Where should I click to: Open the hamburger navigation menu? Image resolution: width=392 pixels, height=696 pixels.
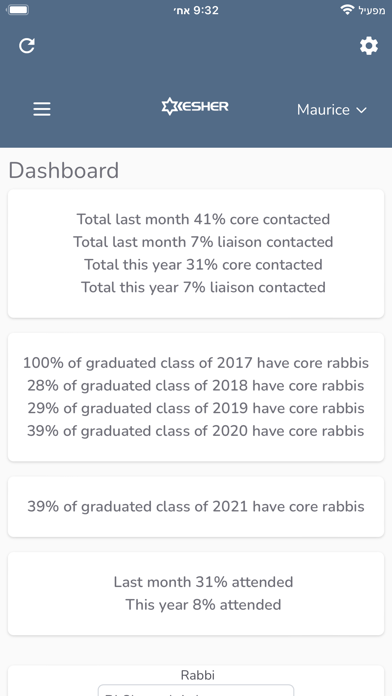pyautogui.click(x=42, y=109)
